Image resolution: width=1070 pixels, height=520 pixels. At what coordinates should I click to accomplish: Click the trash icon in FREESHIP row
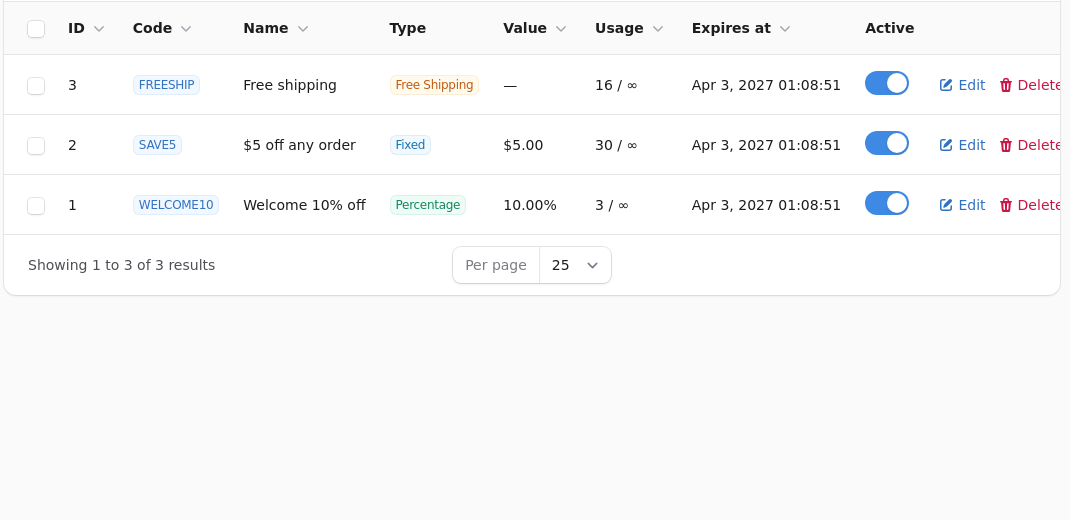[1006, 85]
